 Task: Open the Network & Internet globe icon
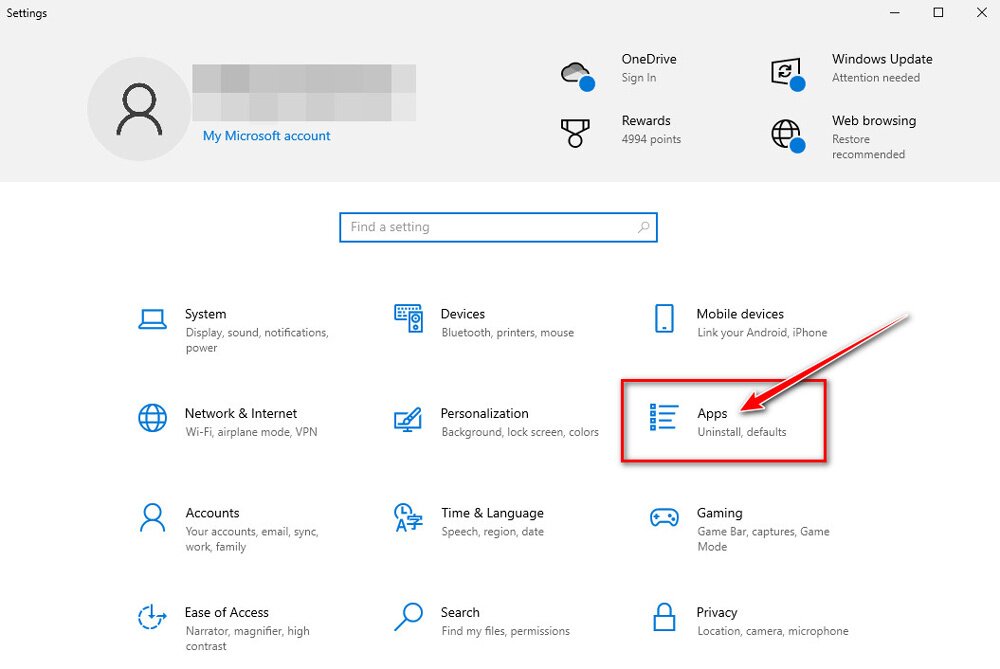[x=152, y=418]
